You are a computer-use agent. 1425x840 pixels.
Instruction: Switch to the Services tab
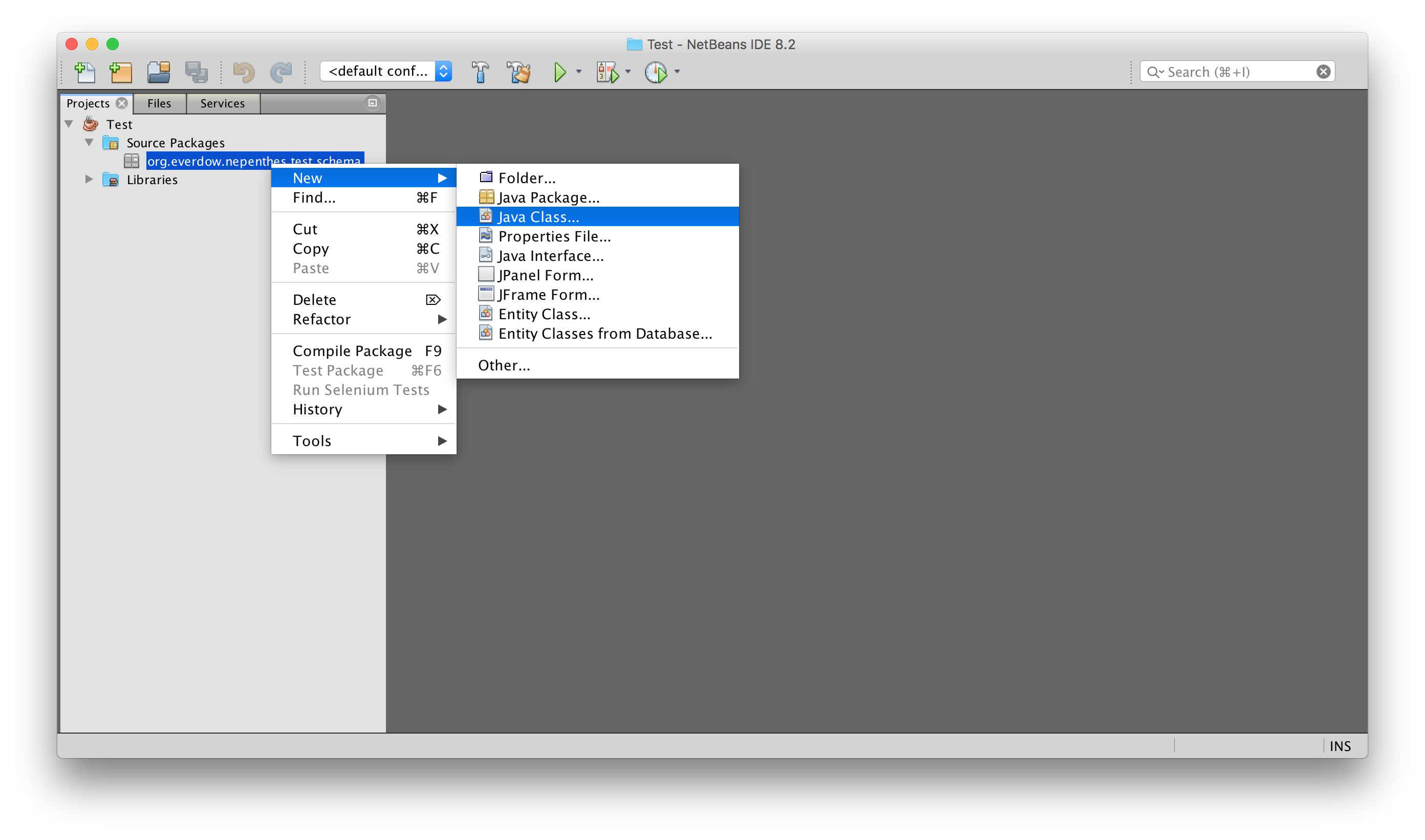coord(223,103)
